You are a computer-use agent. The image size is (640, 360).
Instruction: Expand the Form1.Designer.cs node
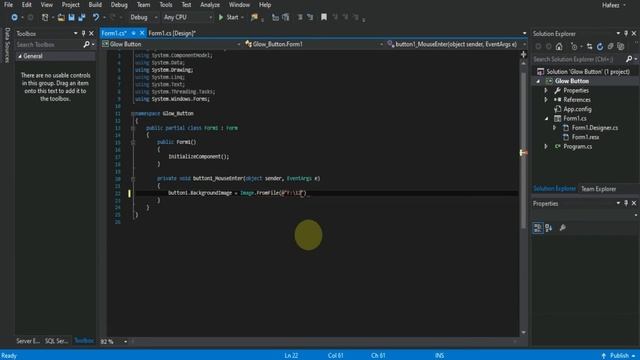coord(554,128)
